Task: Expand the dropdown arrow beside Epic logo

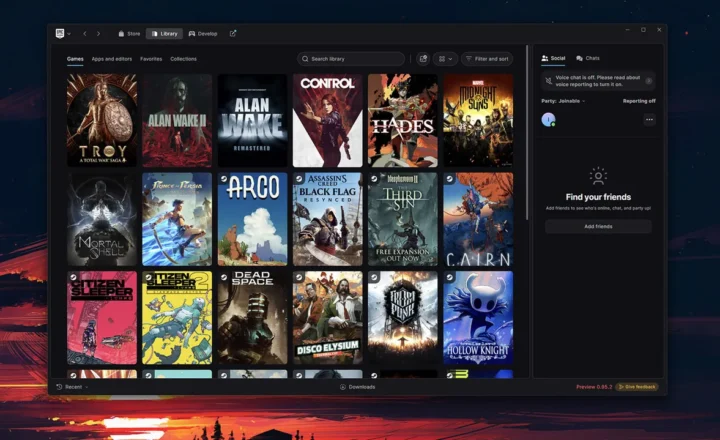Action: [x=69, y=34]
